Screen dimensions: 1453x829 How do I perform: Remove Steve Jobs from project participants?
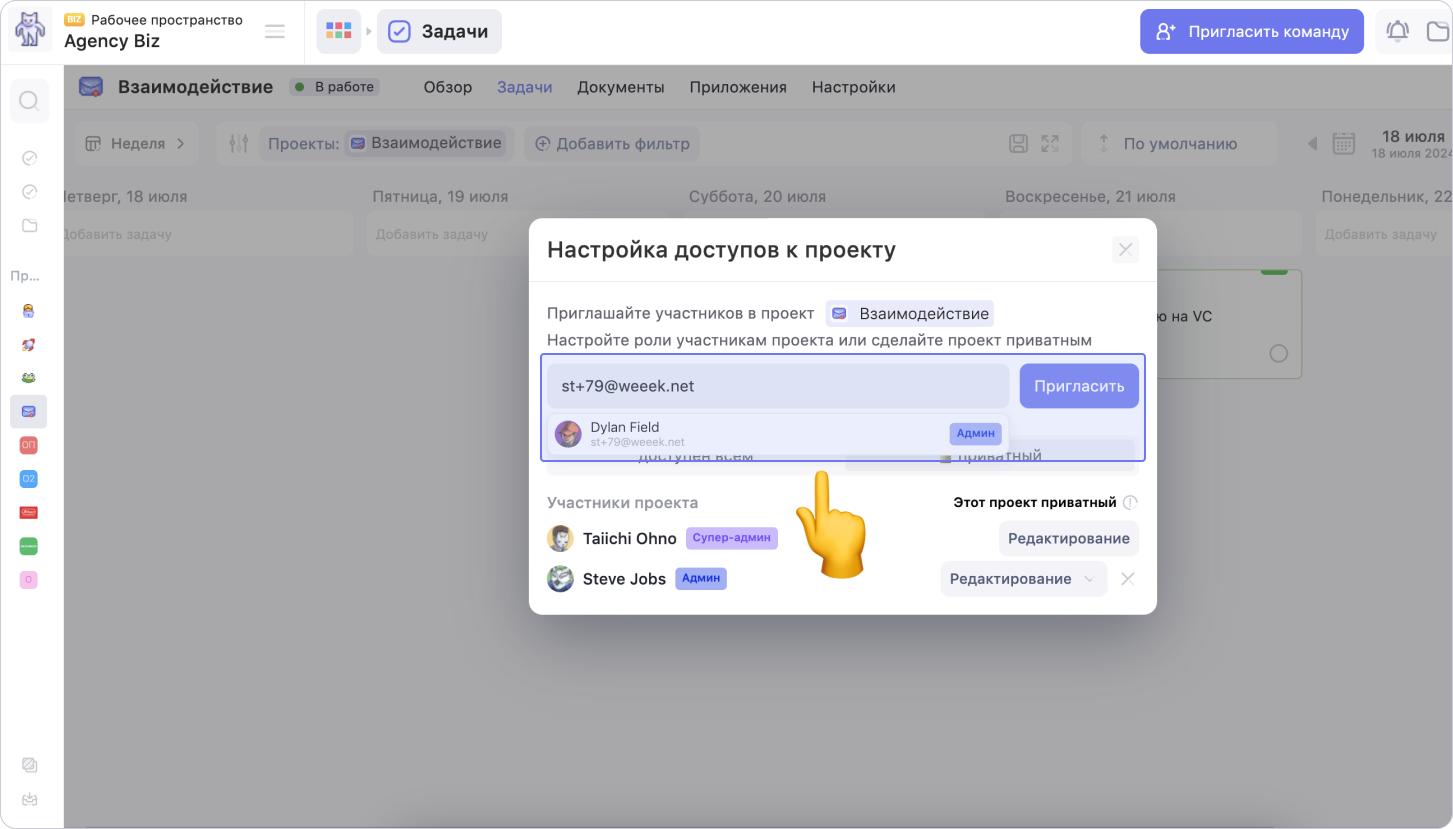click(1127, 579)
